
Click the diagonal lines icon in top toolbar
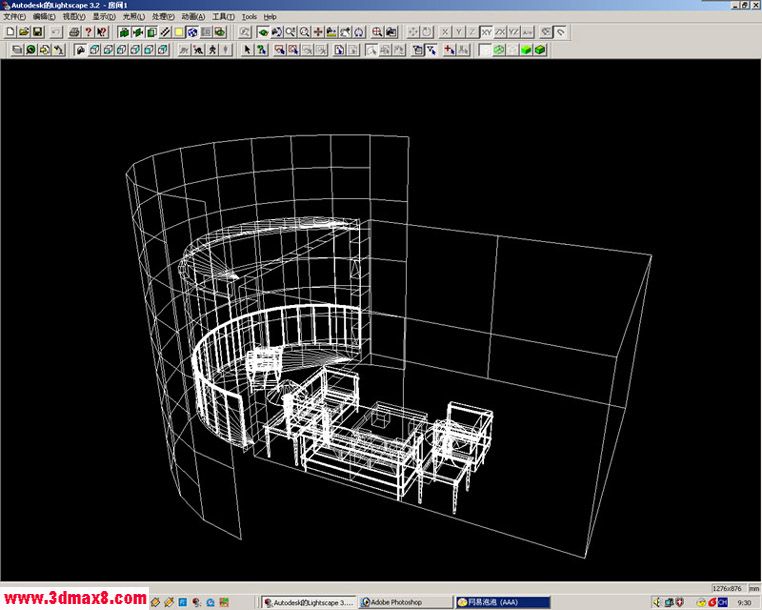tap(165, 32)
